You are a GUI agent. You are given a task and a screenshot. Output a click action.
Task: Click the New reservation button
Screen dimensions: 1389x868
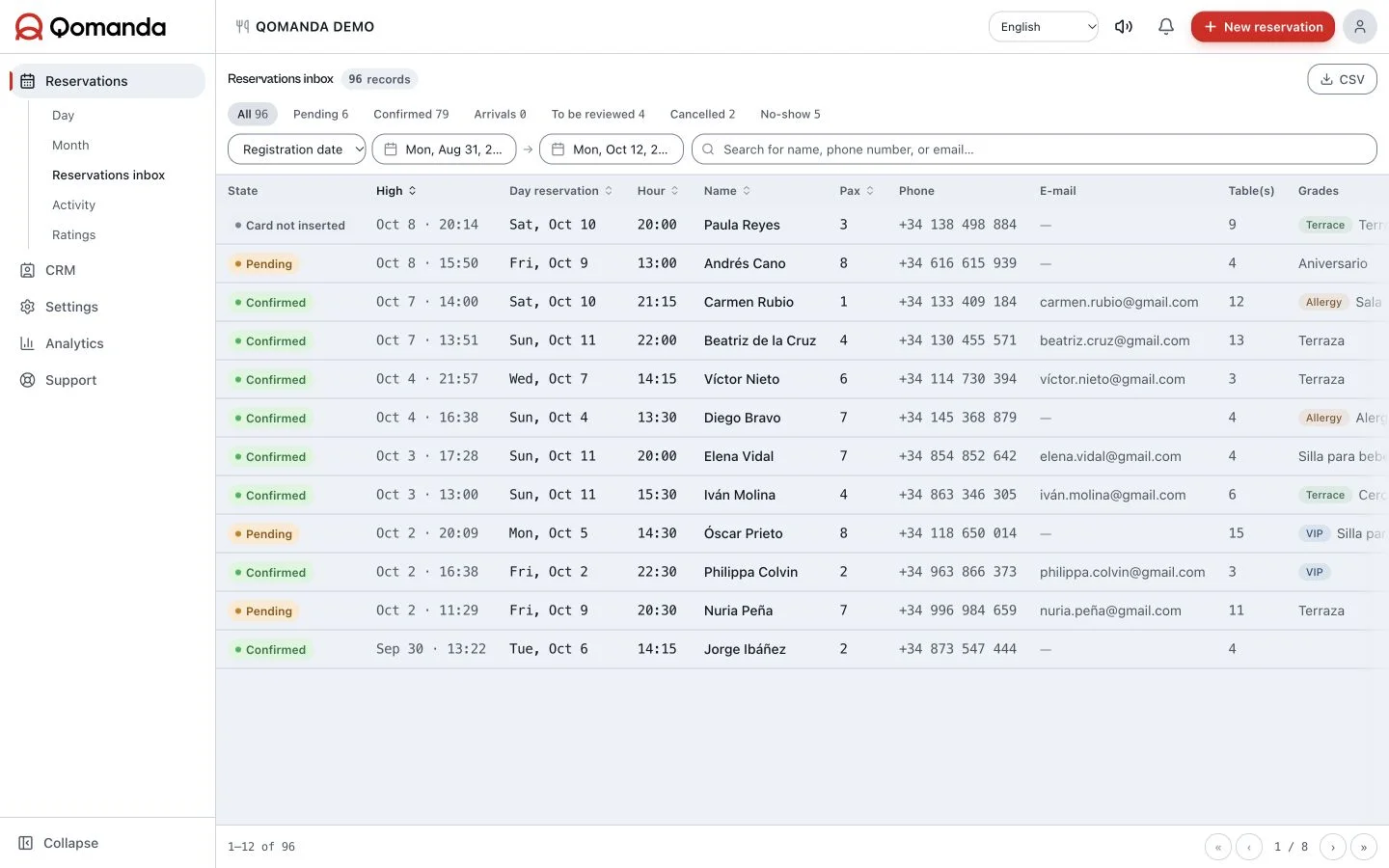pyautogui.click(x=1263, y=27)
